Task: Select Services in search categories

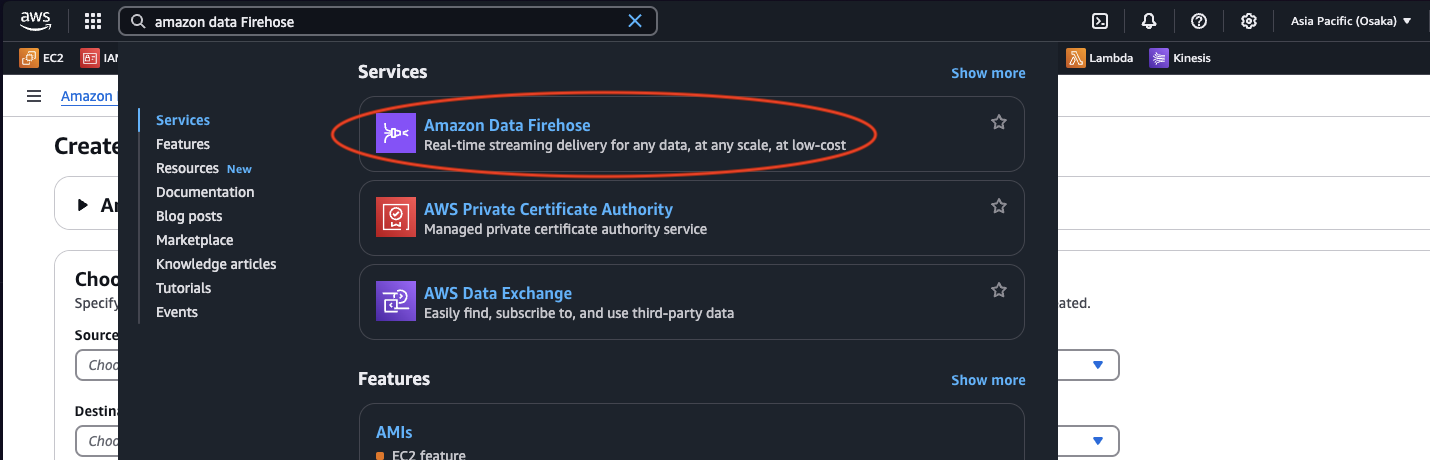Action: (x=183, y=120)
